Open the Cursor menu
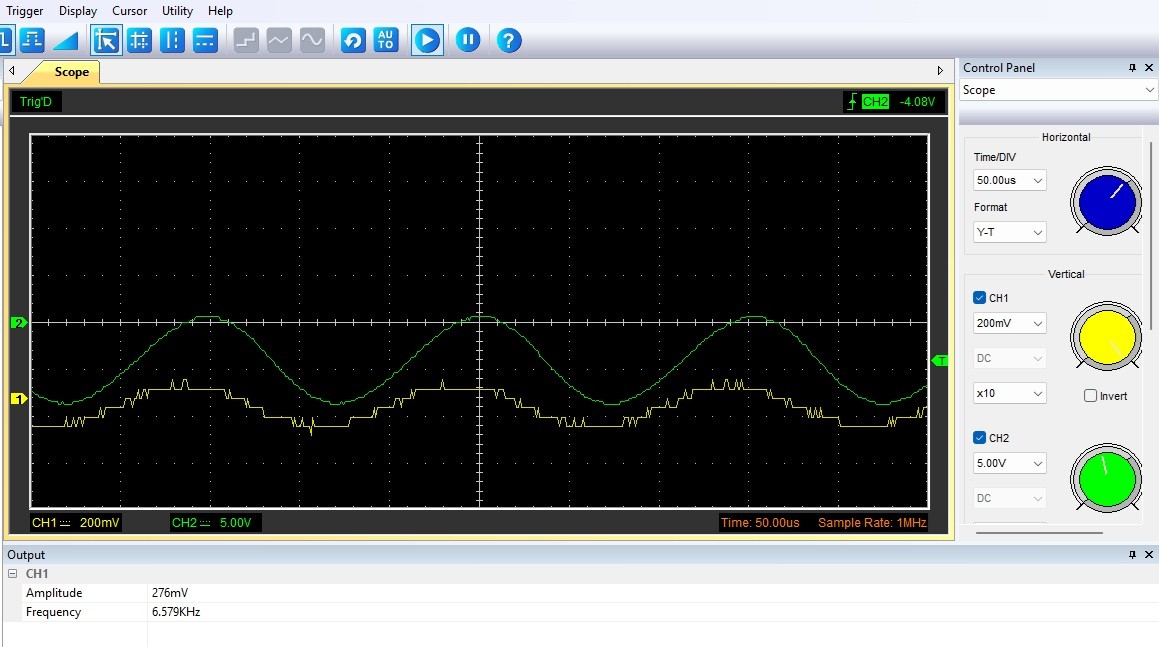The height and width of the screenshot is (647, 1159). pyautogui.click(x=129, y=10)
